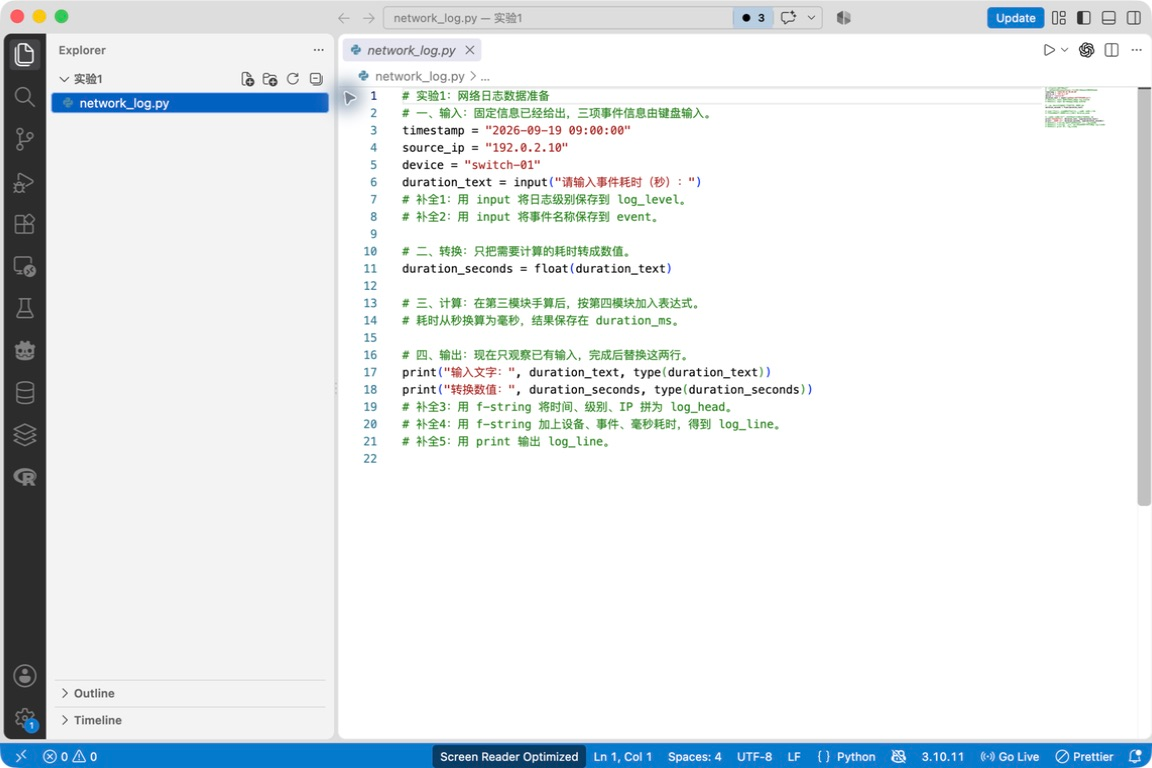This screenshot has width=1152, height=768.
Task: Click the Update button
Action: [x=1015, y=18]
